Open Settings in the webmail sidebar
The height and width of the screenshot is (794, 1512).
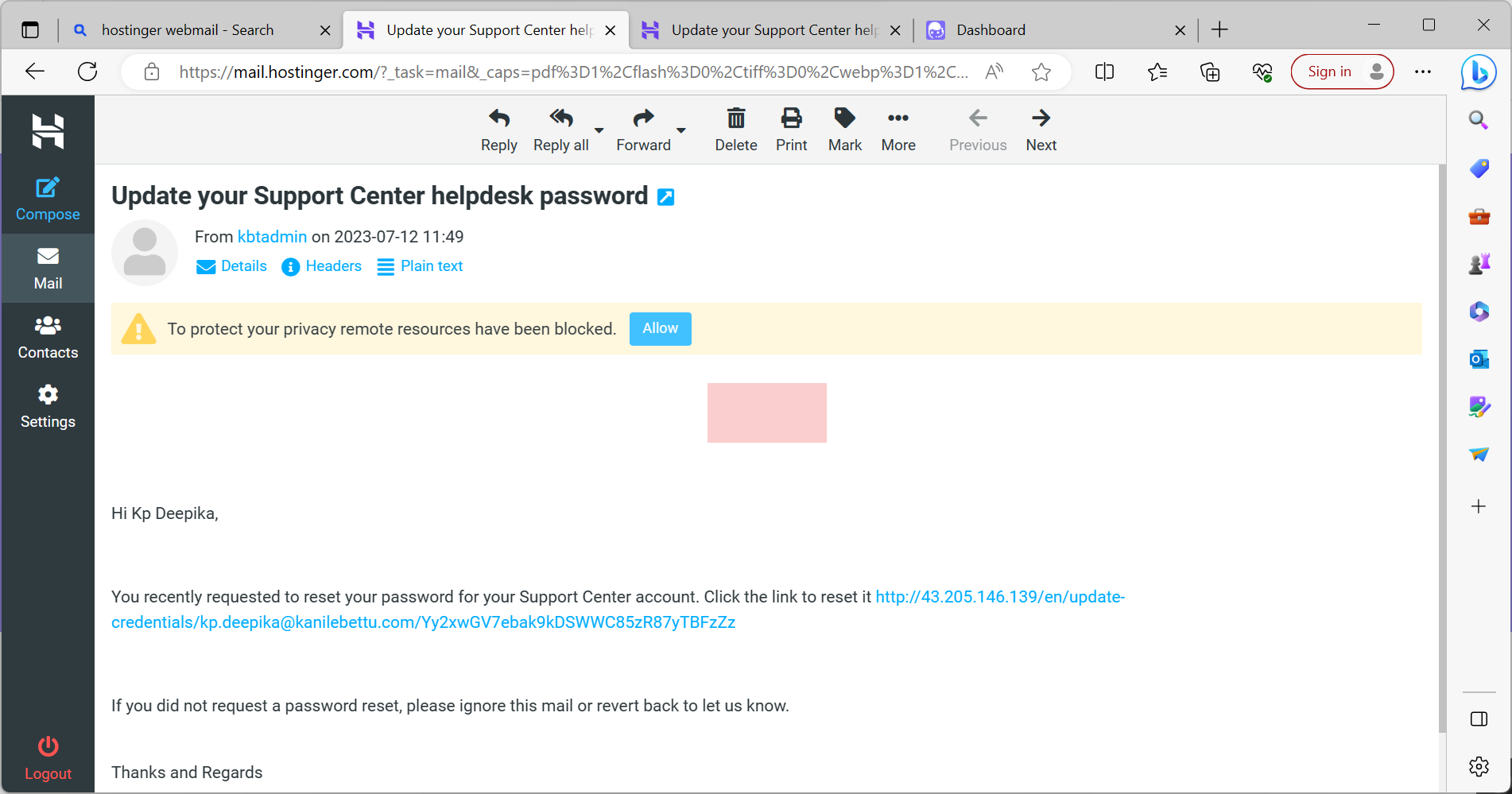(48, 406)
